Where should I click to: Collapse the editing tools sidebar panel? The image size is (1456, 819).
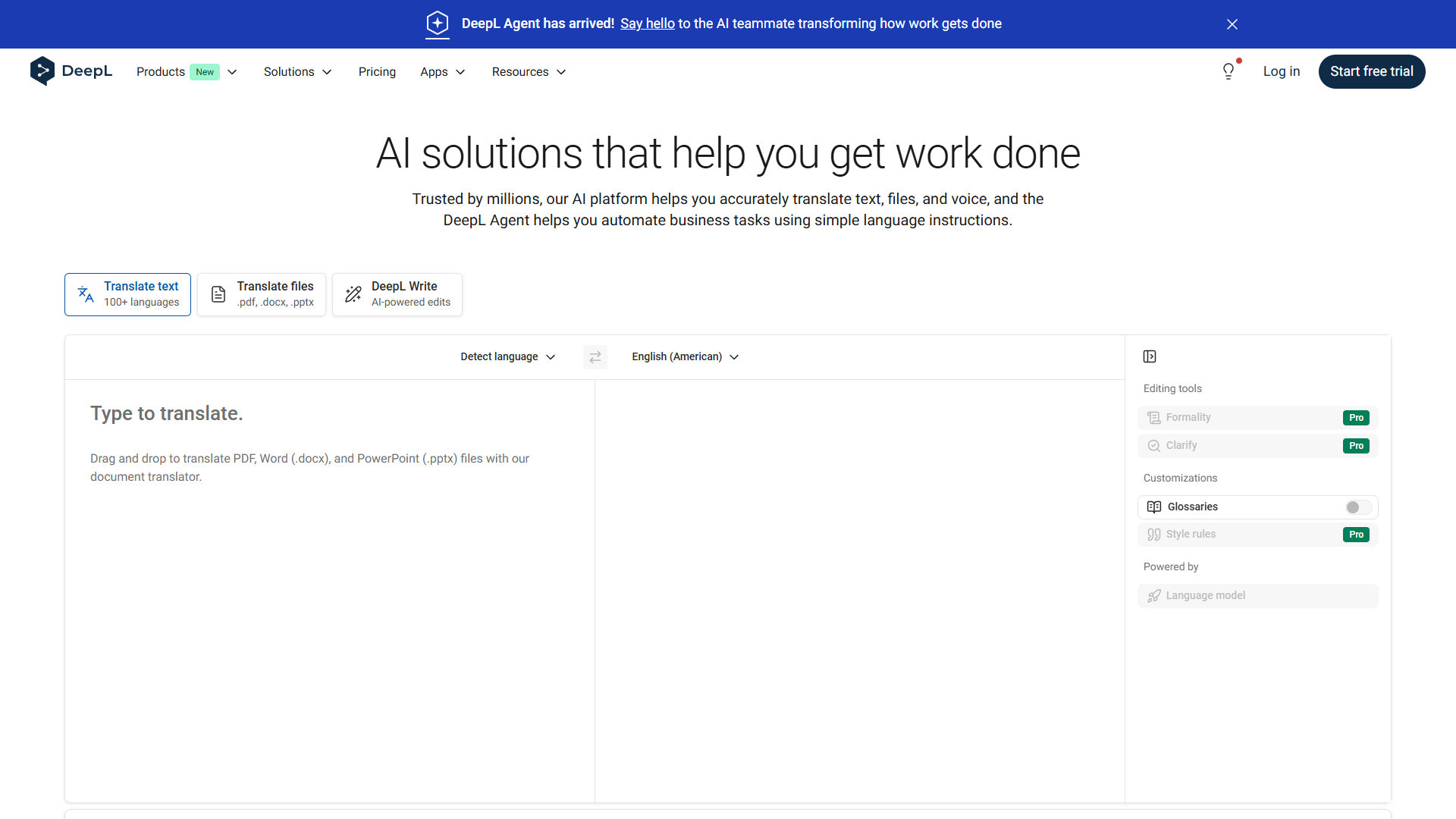[x=1150, y=356]
